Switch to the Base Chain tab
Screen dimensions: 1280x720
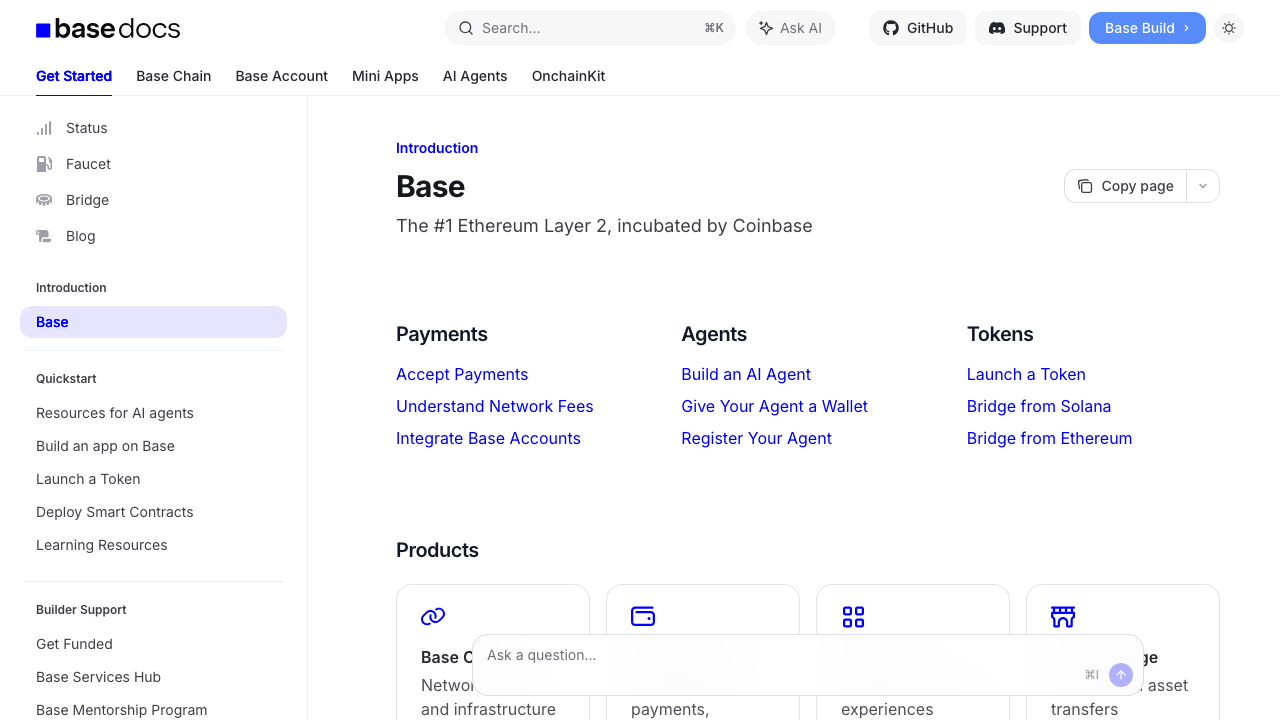[x=173, y=76]
